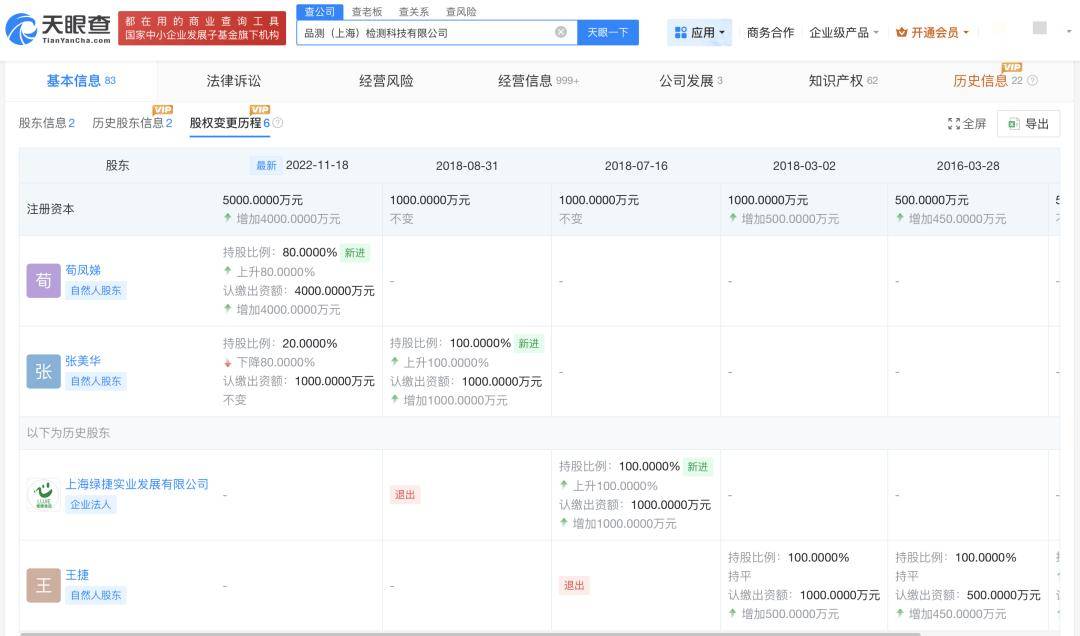Click 王捷's brown avatar icon

tap(43, 585)
